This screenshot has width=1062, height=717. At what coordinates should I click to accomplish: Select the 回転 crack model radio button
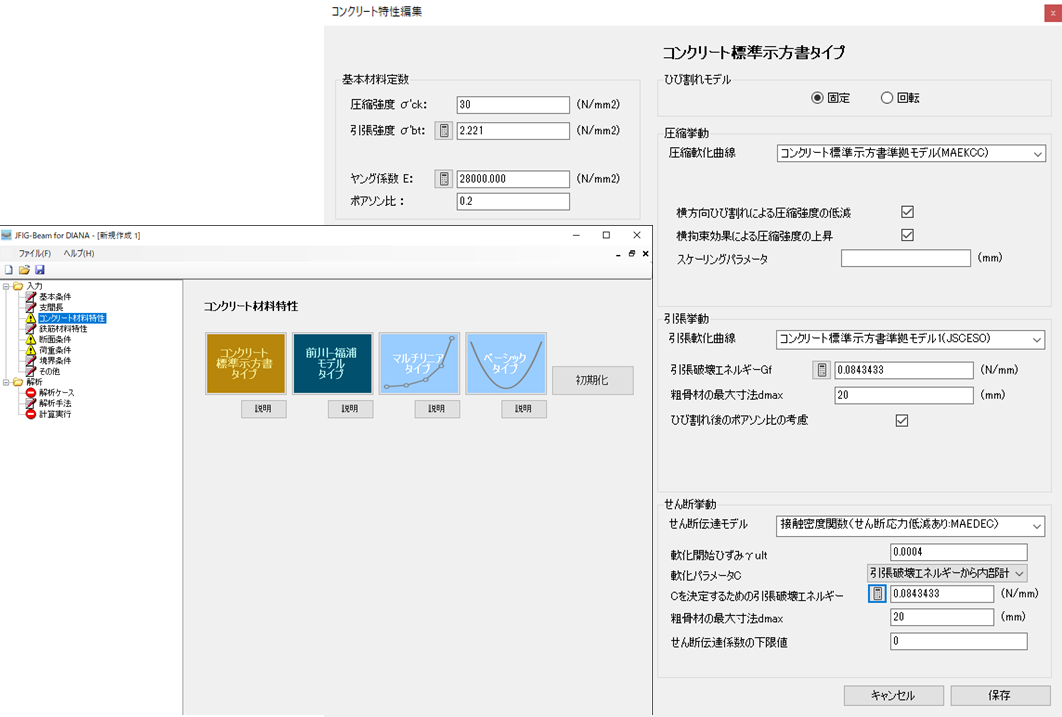(887, 98)
